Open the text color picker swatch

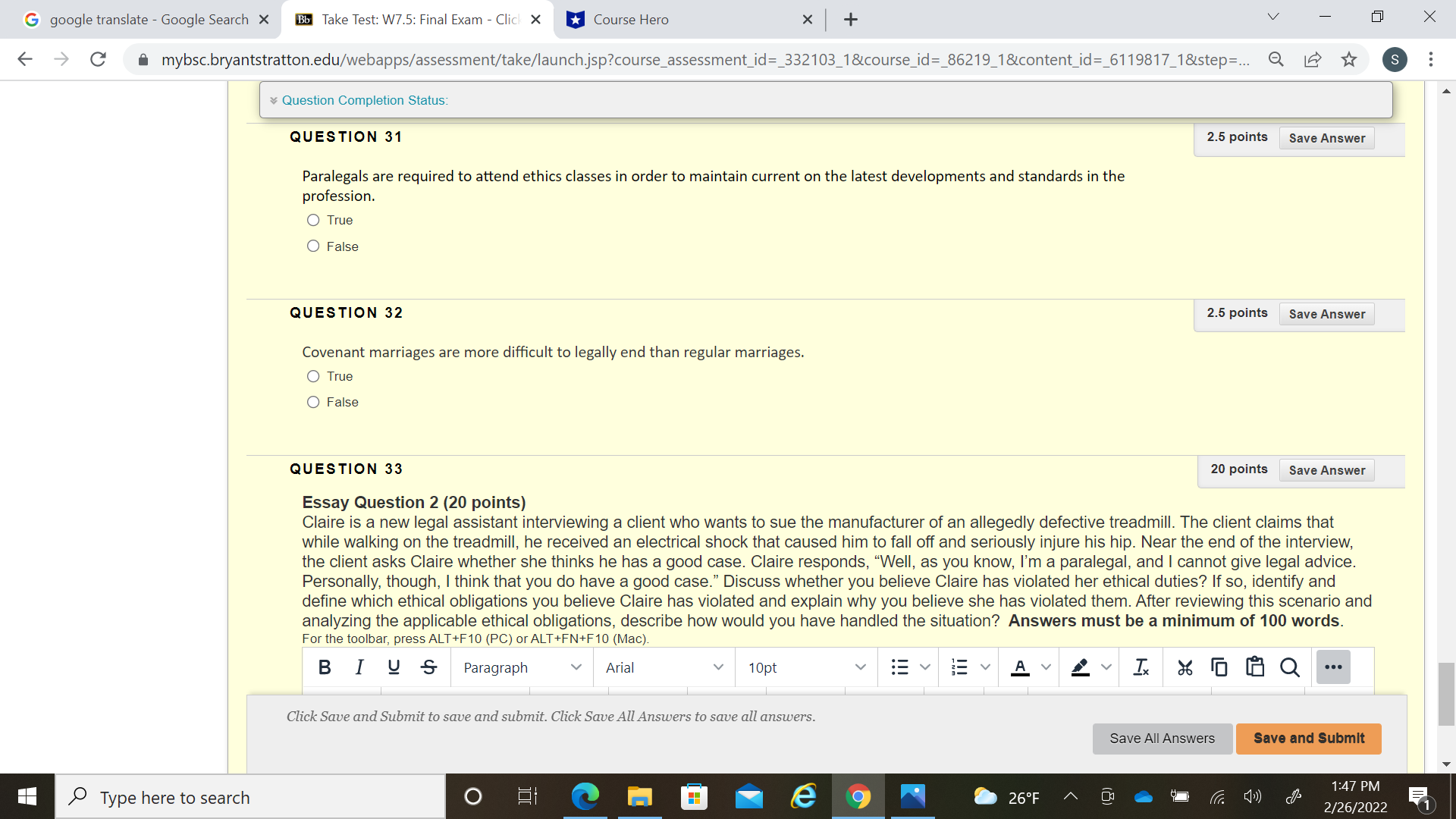coord(1020,667)
